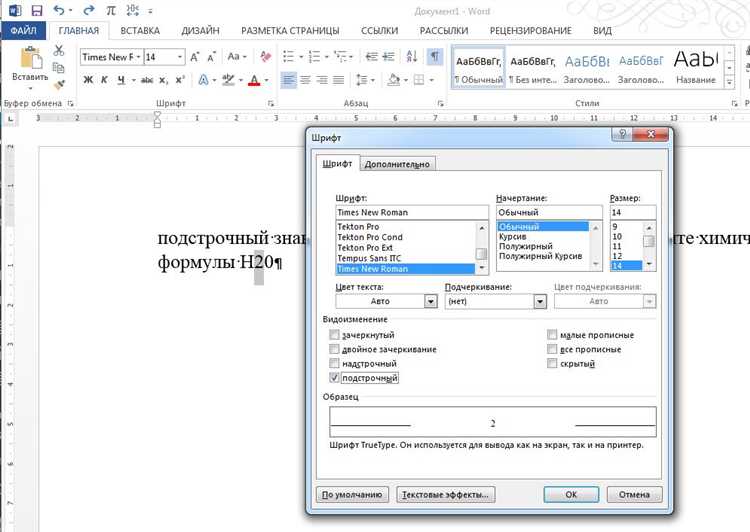This screenshot has height=532, width=750.
Task: Apply bold with the Ж button
Action: 88,80
